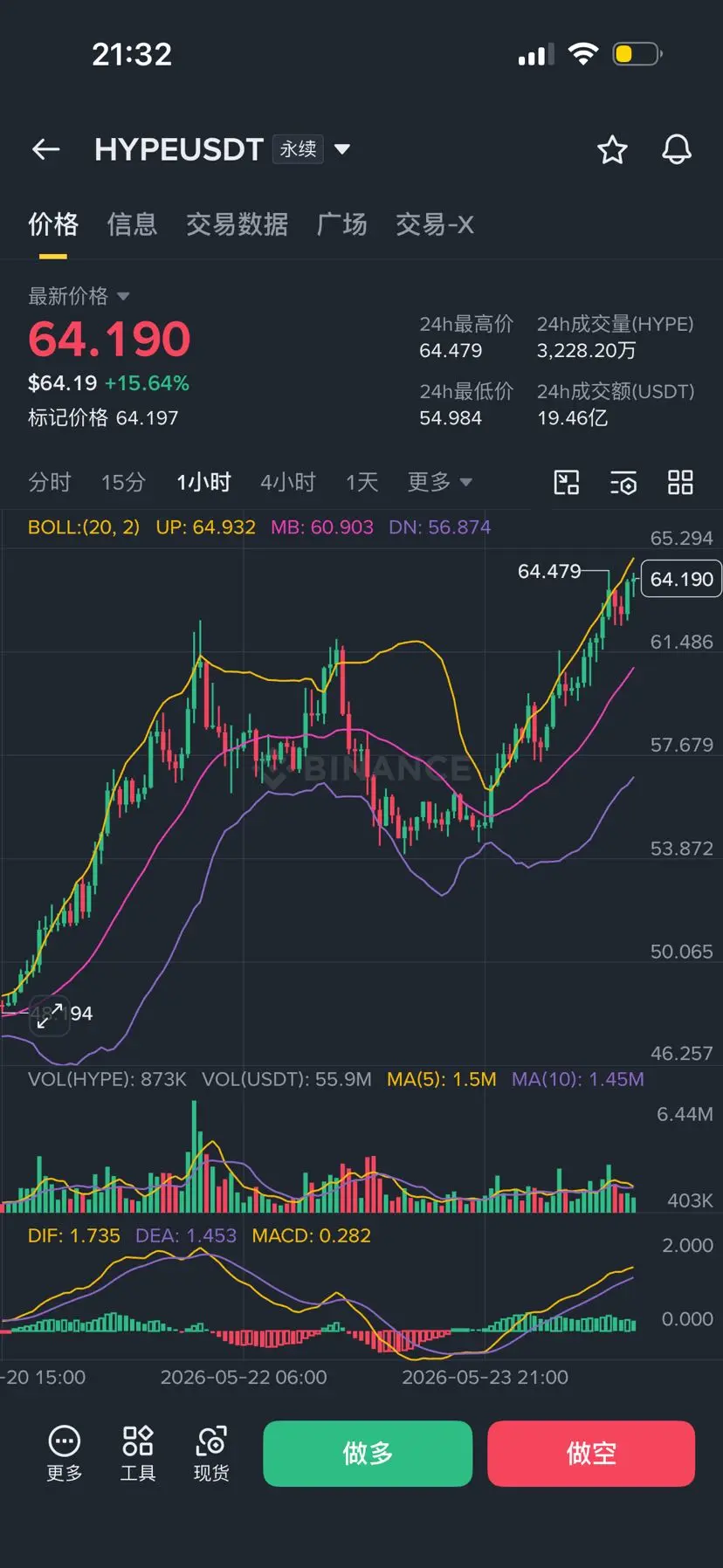Image resolution: width=723 pixels, height=1568 pixels.
Task: Tap the 64.479 high marker on the chart
Action: (549, 571)
